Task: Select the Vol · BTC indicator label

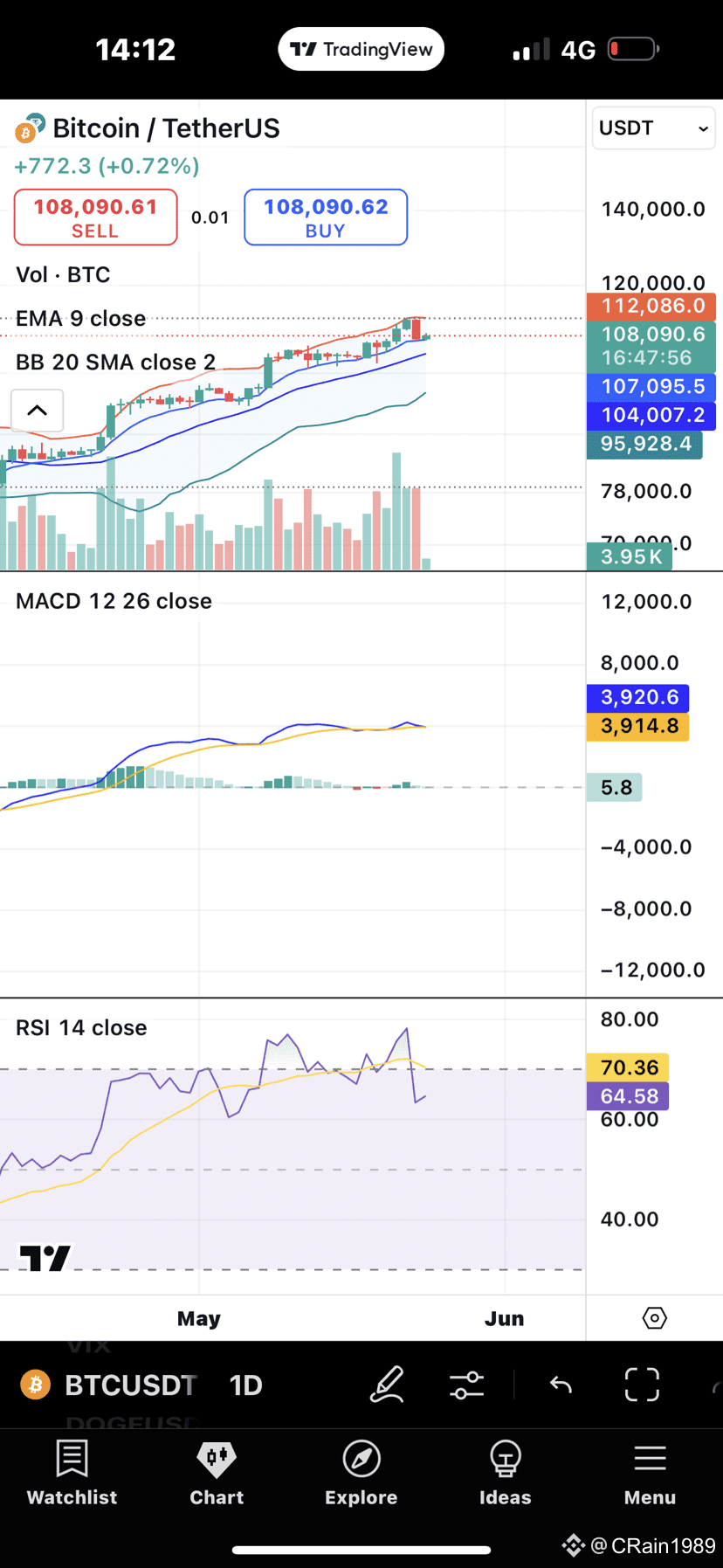Action: [x=63, y=274]
